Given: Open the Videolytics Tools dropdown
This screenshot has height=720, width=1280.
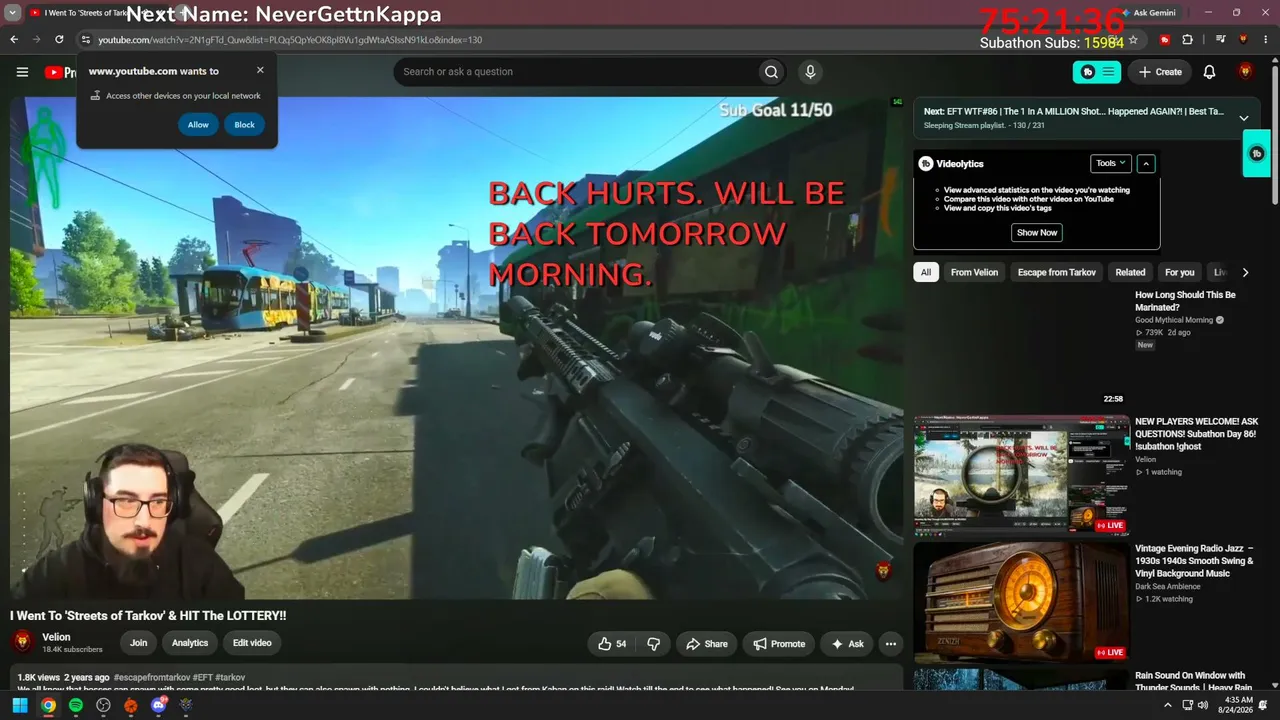Looking at the screenshot, I should tap(1110, 163).
